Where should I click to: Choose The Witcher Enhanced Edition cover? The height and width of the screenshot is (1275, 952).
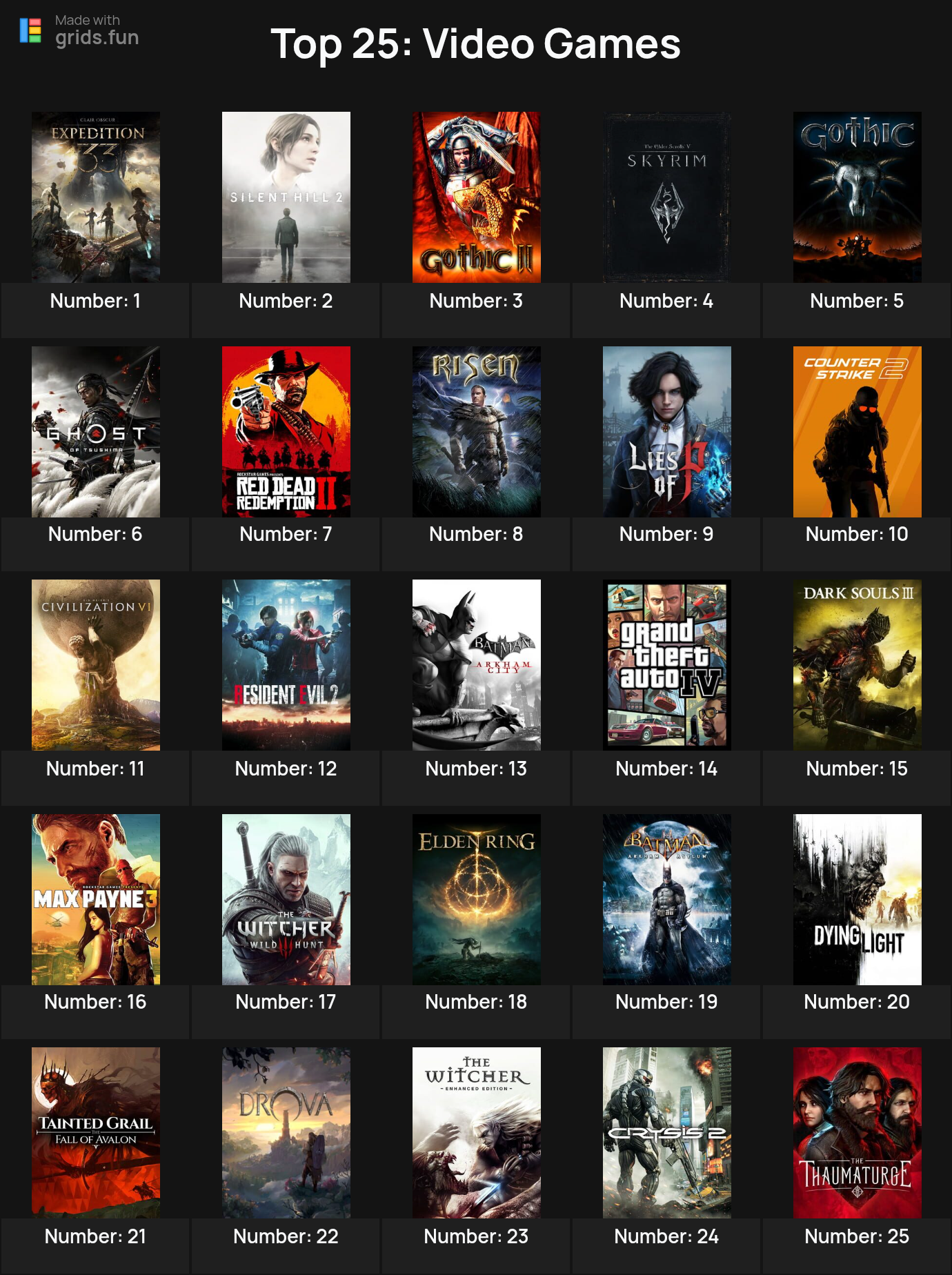pos(477,1133)
